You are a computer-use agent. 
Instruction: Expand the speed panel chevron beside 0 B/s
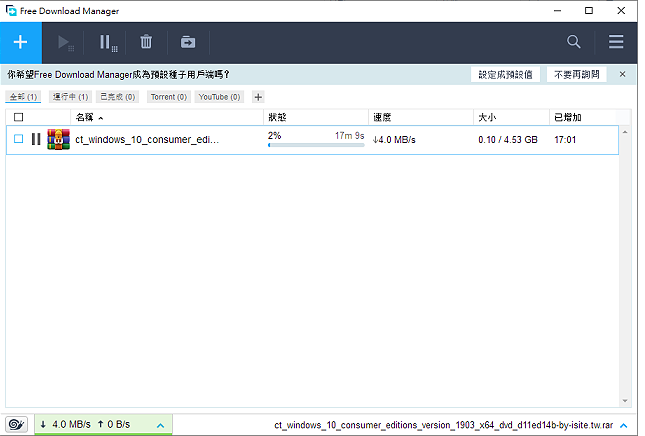160,426
